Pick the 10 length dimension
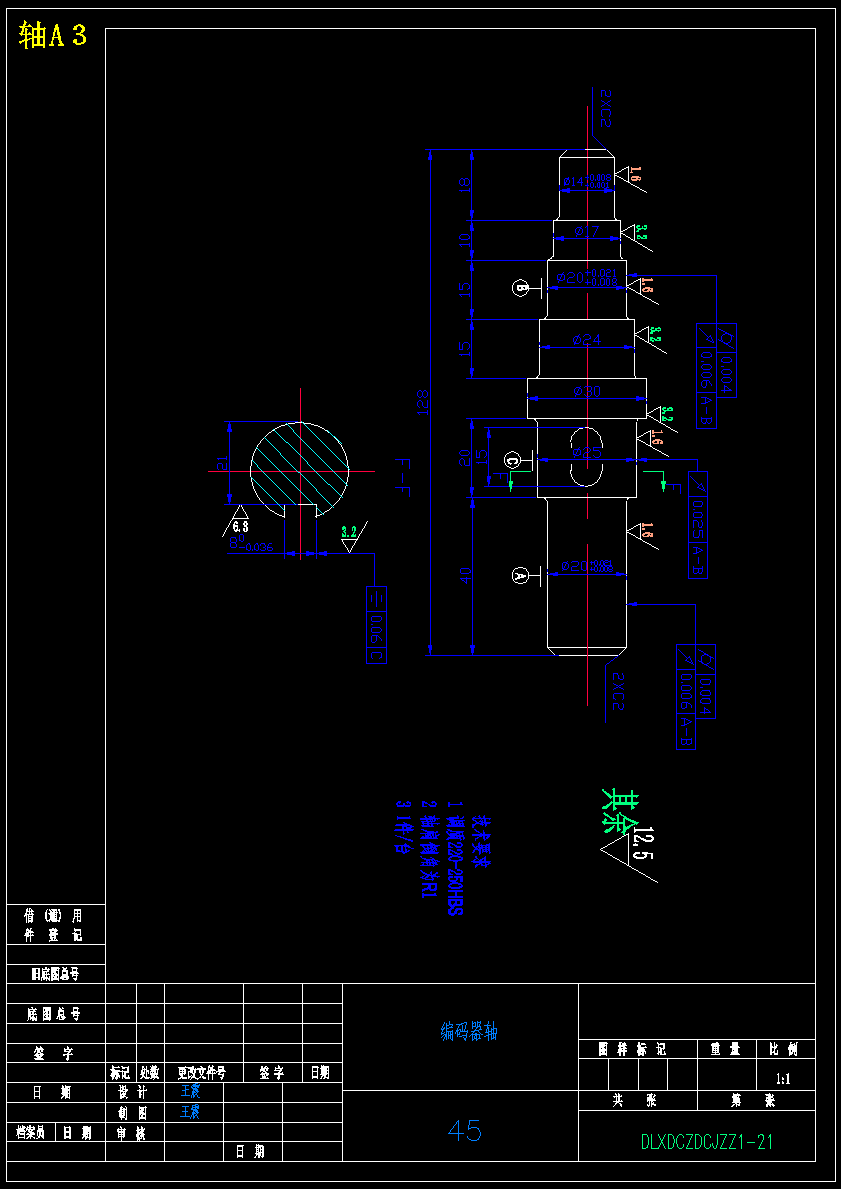This screenshot has height=1189, width=841. click(466, 239)
